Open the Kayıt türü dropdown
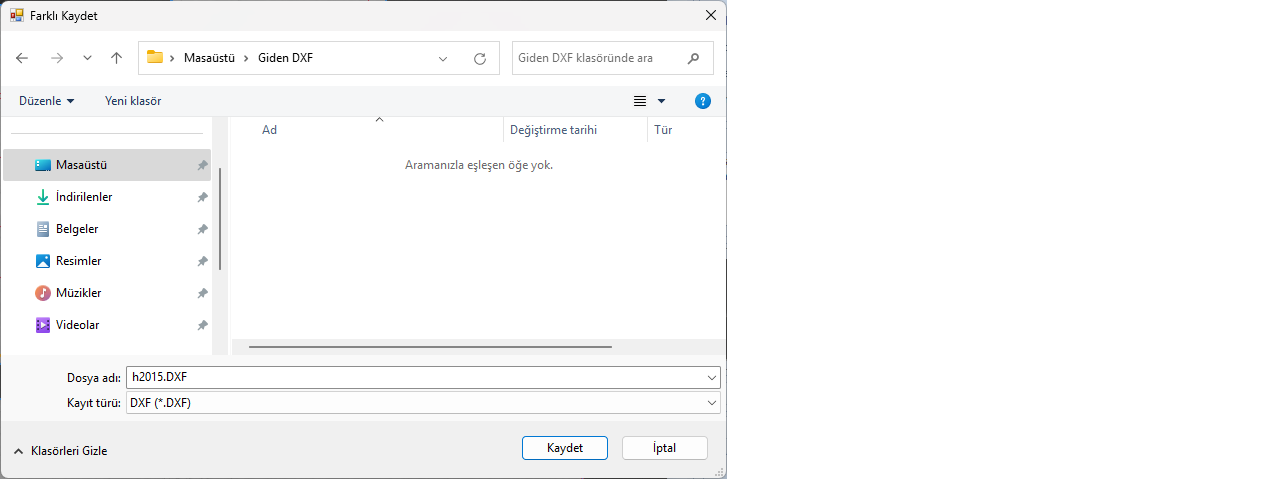 [712, 402]
